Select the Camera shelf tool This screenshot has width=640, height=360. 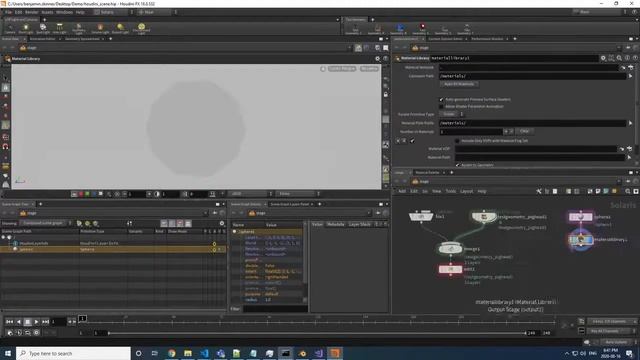[x=10, y=29]
